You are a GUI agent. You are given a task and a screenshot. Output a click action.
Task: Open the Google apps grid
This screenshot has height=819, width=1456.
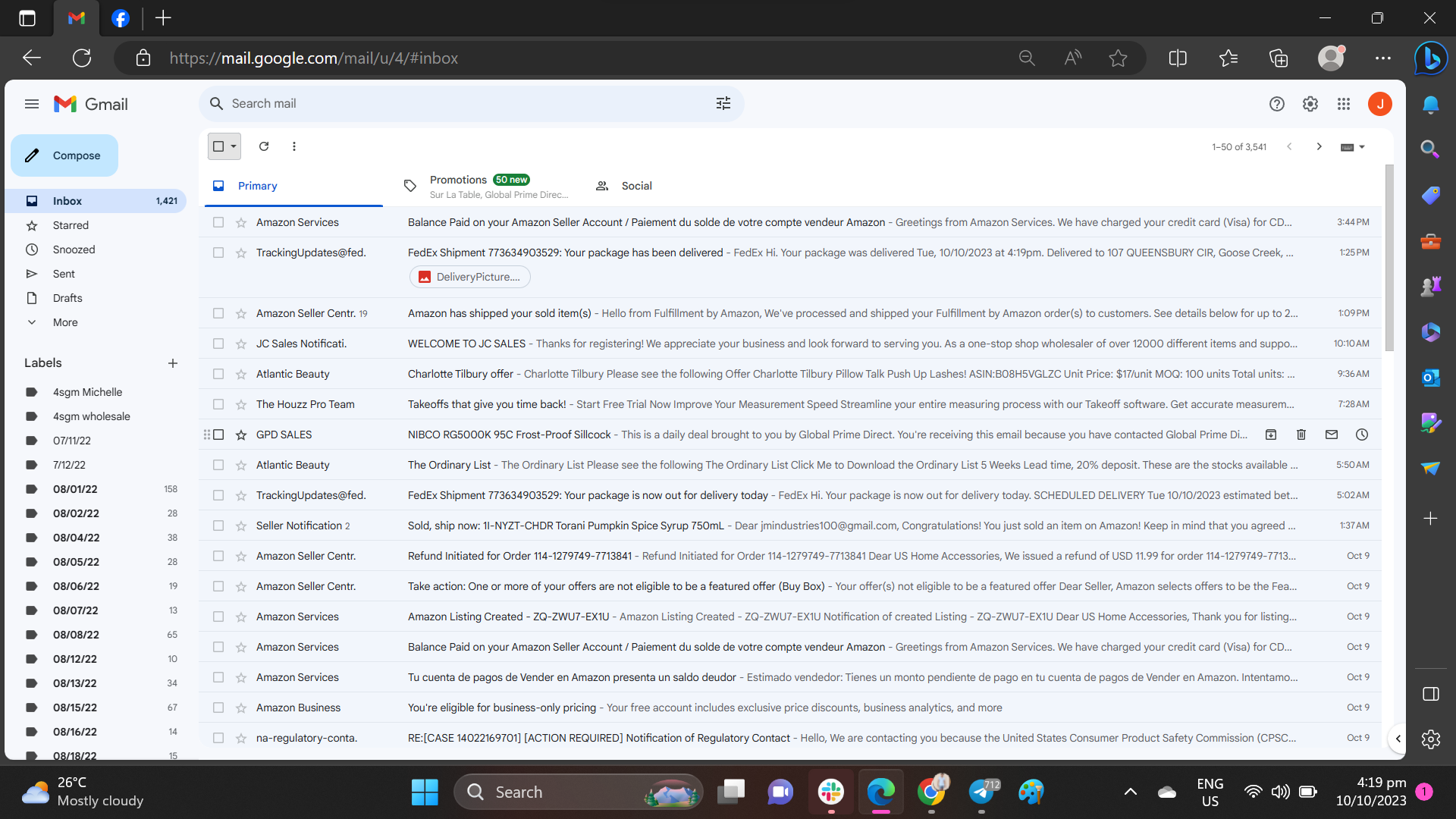[1344, 104]
